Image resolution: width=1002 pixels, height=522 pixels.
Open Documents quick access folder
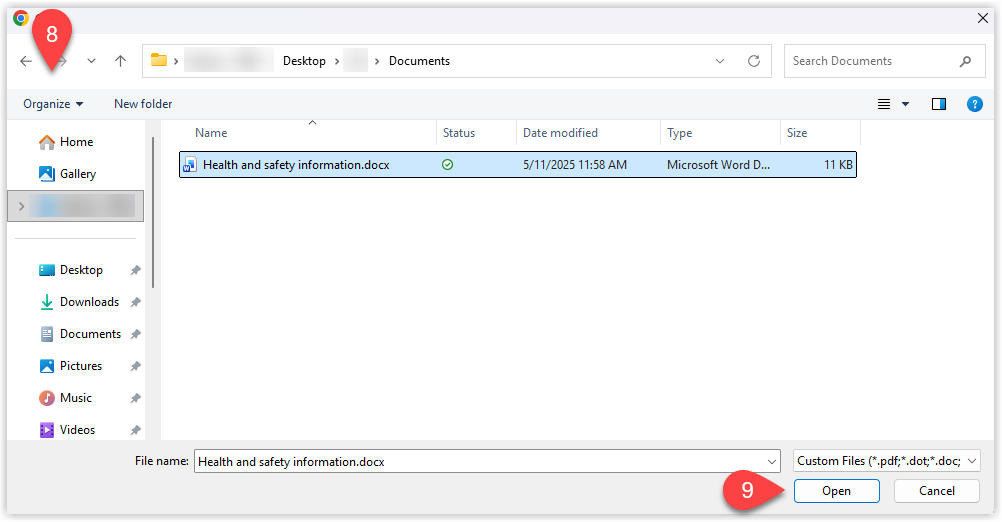(x=81, y=334)
